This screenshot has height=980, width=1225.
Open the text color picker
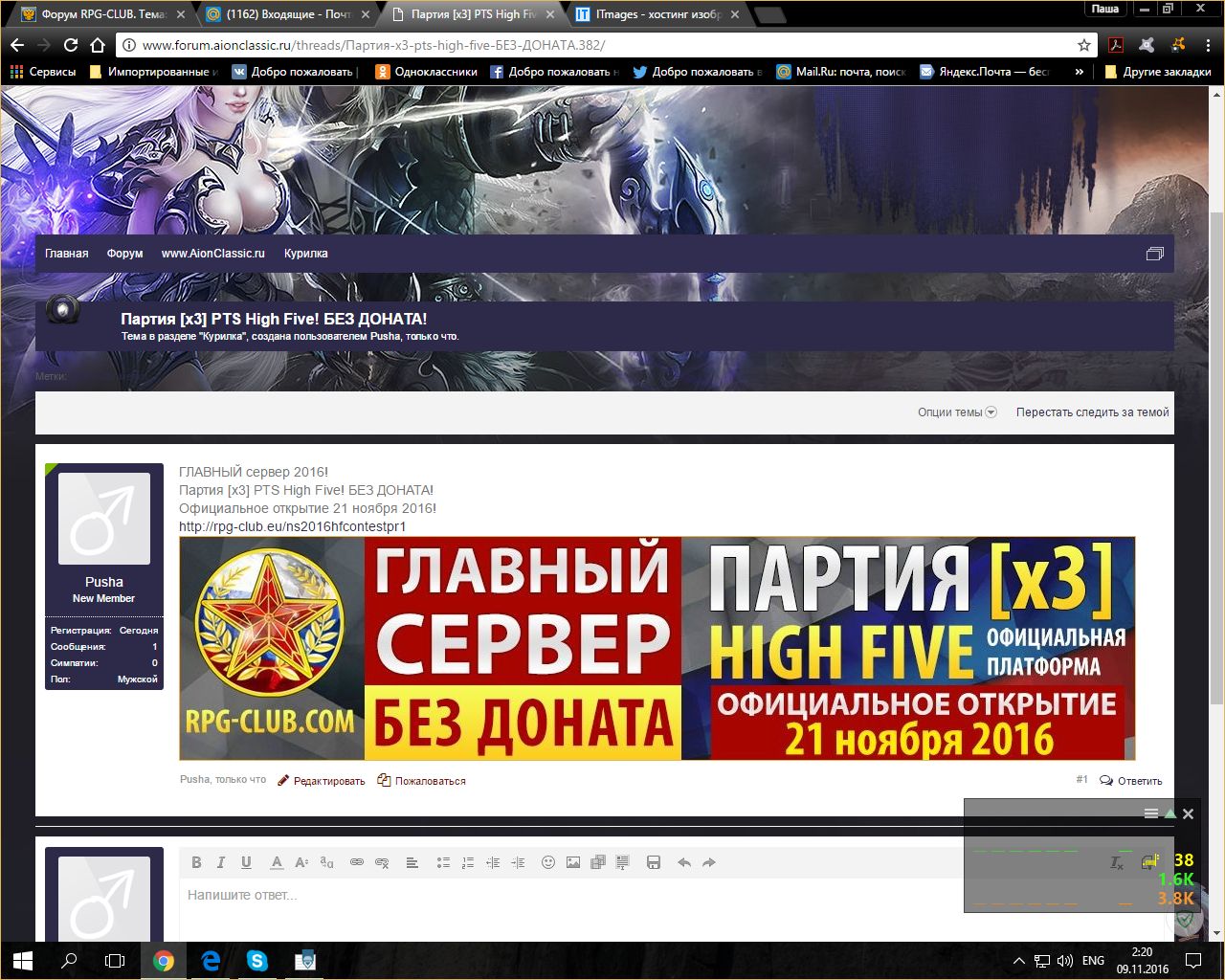(277, 862)
